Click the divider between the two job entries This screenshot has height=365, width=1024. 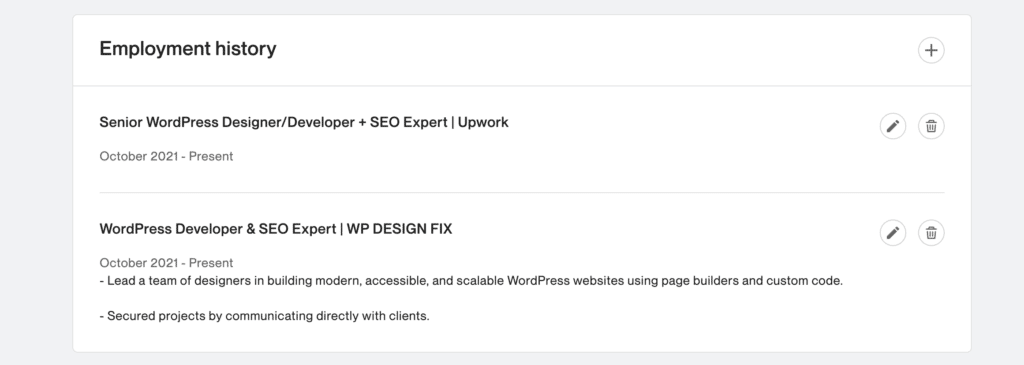pyautogui.click(x=522, y=193)
